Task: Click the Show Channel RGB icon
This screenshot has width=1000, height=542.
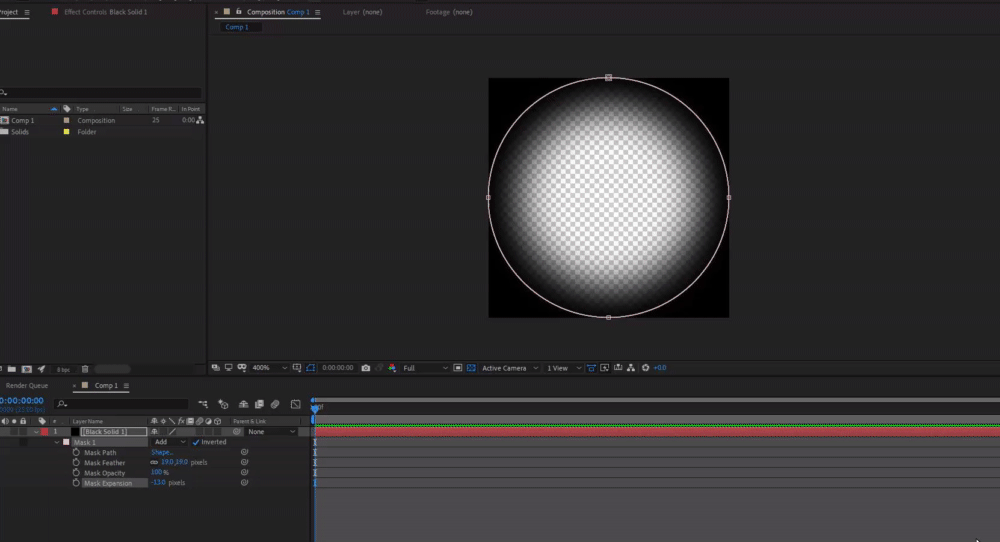Action: pyautogui.click(x=391, y=368)
